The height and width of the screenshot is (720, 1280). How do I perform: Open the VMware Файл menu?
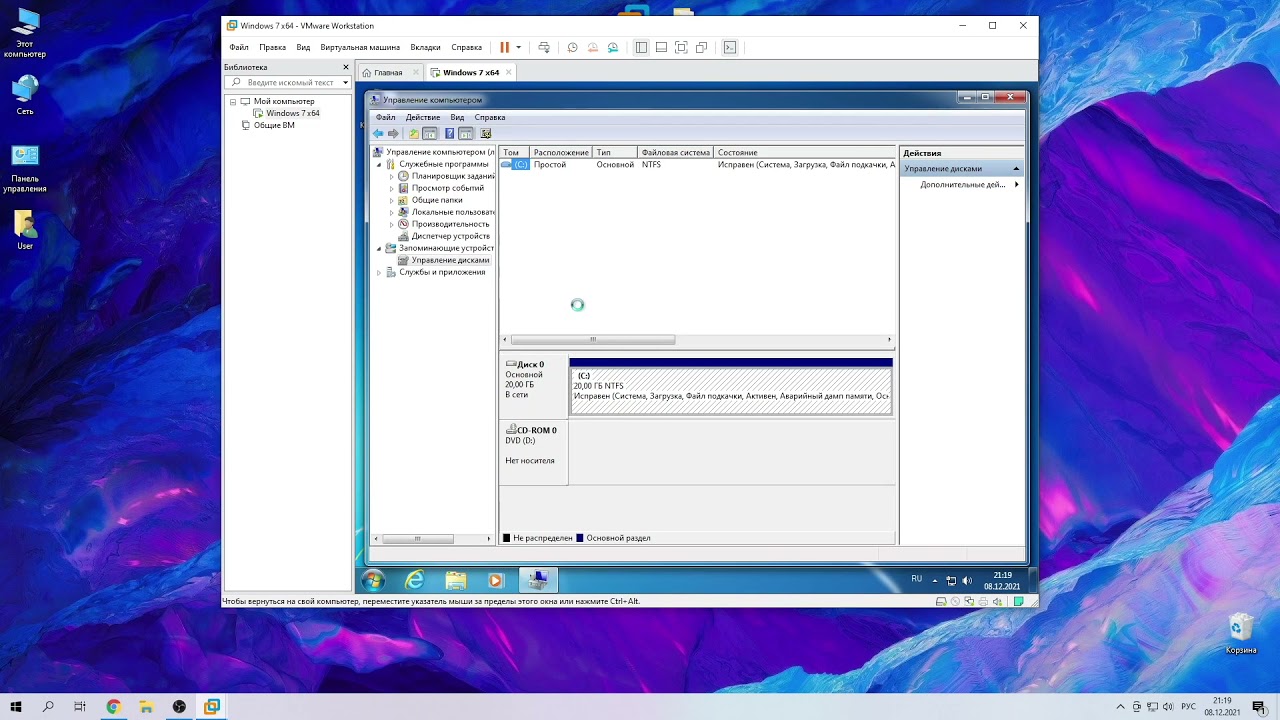[x=239, y=47]
